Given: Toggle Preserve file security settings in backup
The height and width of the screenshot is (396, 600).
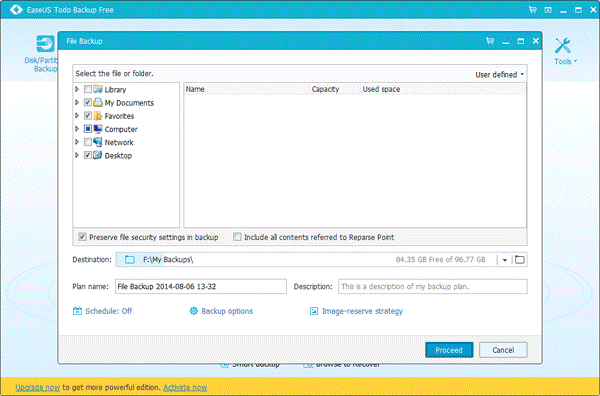Looking at the screenshot, I should (x=82, y=237).
